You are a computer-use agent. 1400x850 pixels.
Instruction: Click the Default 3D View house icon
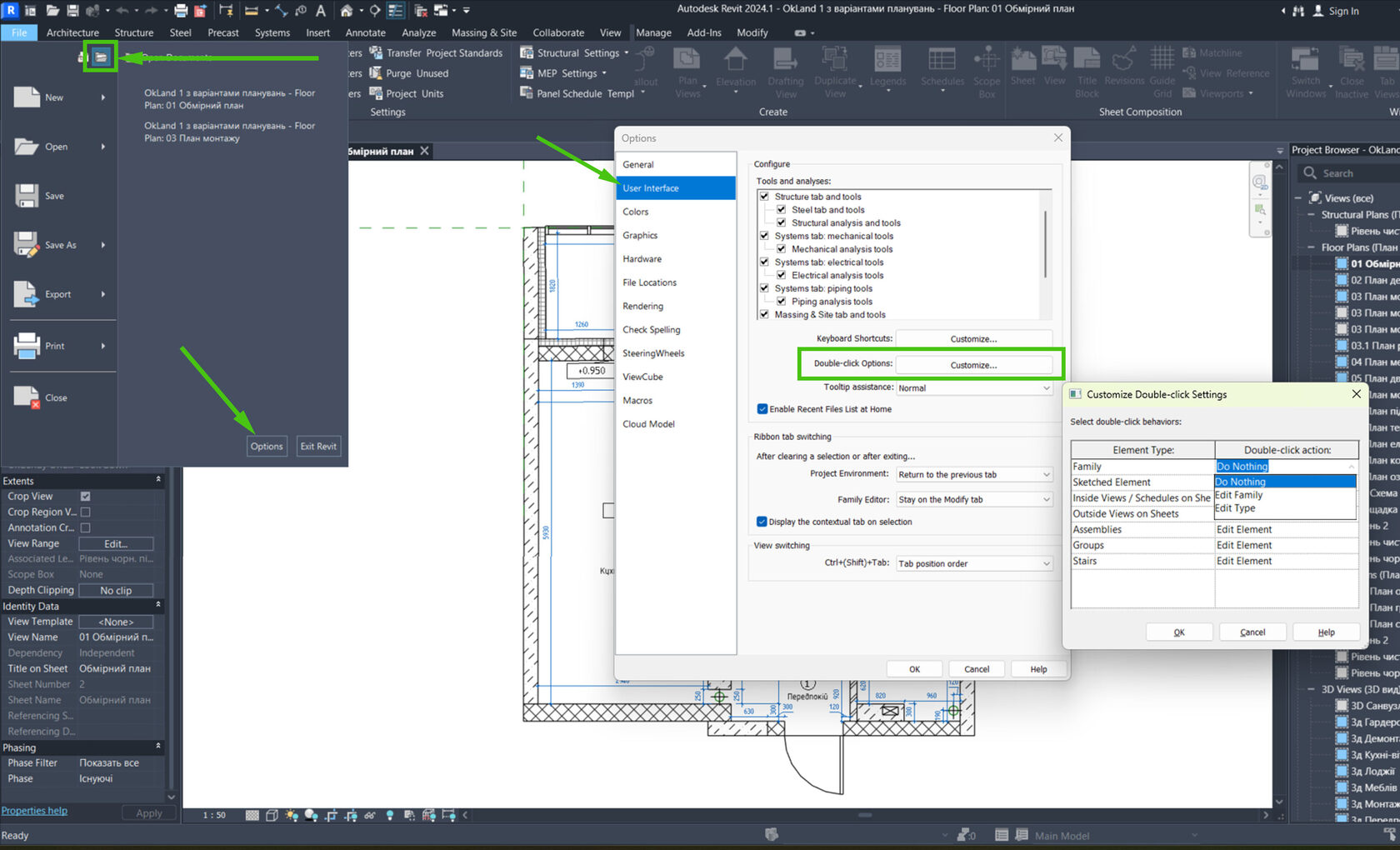click(347, 11)
